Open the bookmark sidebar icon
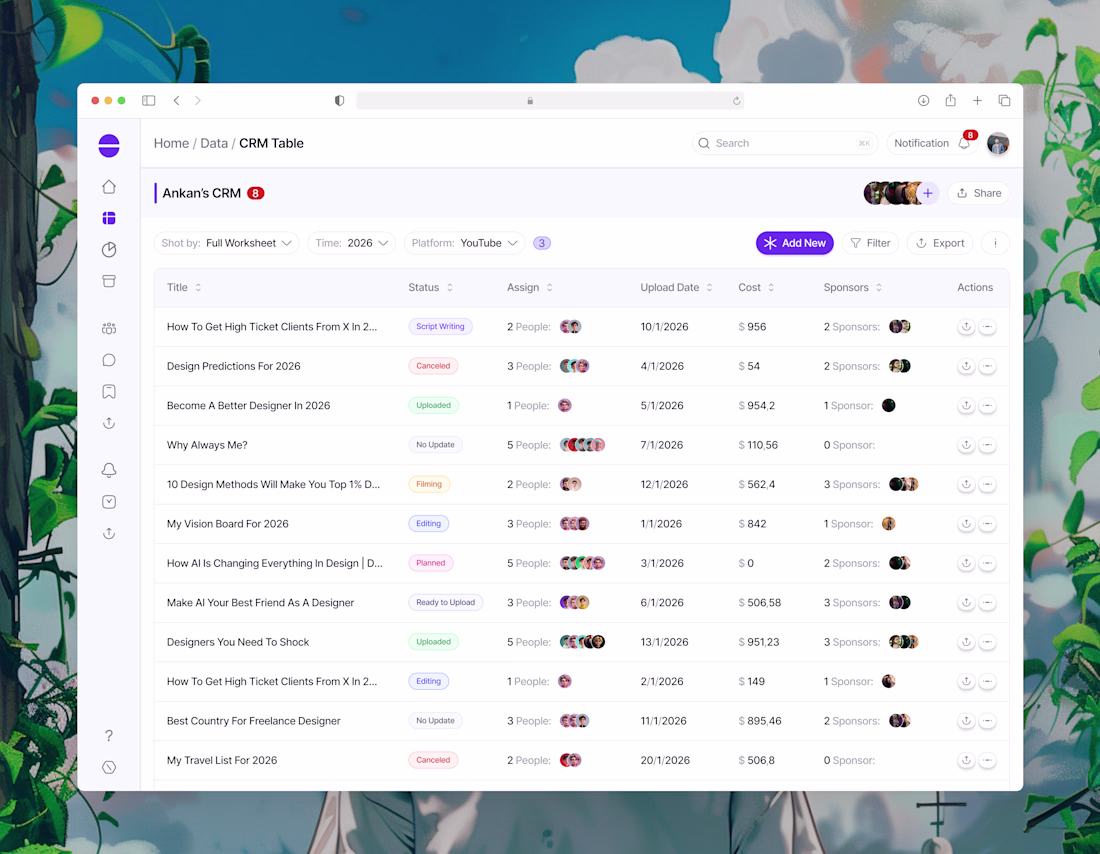 click(x=109, y=392)
